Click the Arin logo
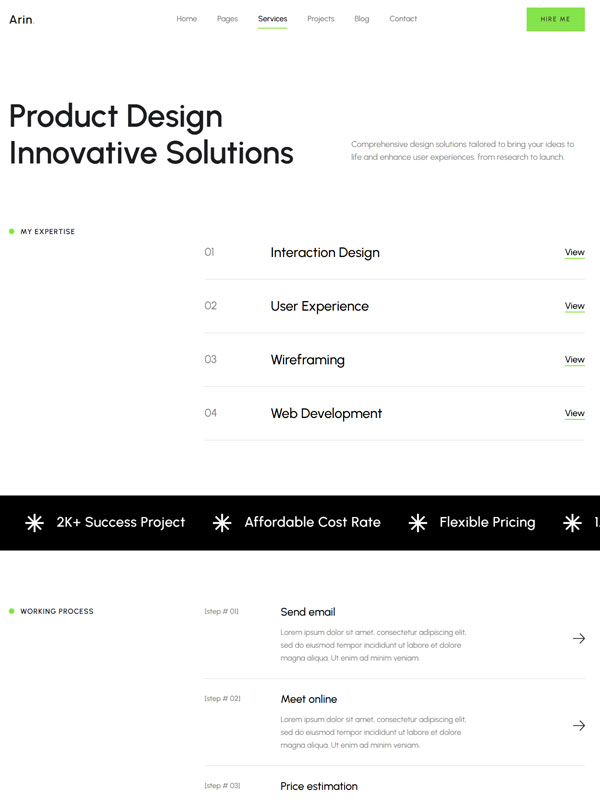The height and width of the screenshot is (800, 600). coord(21,19)
